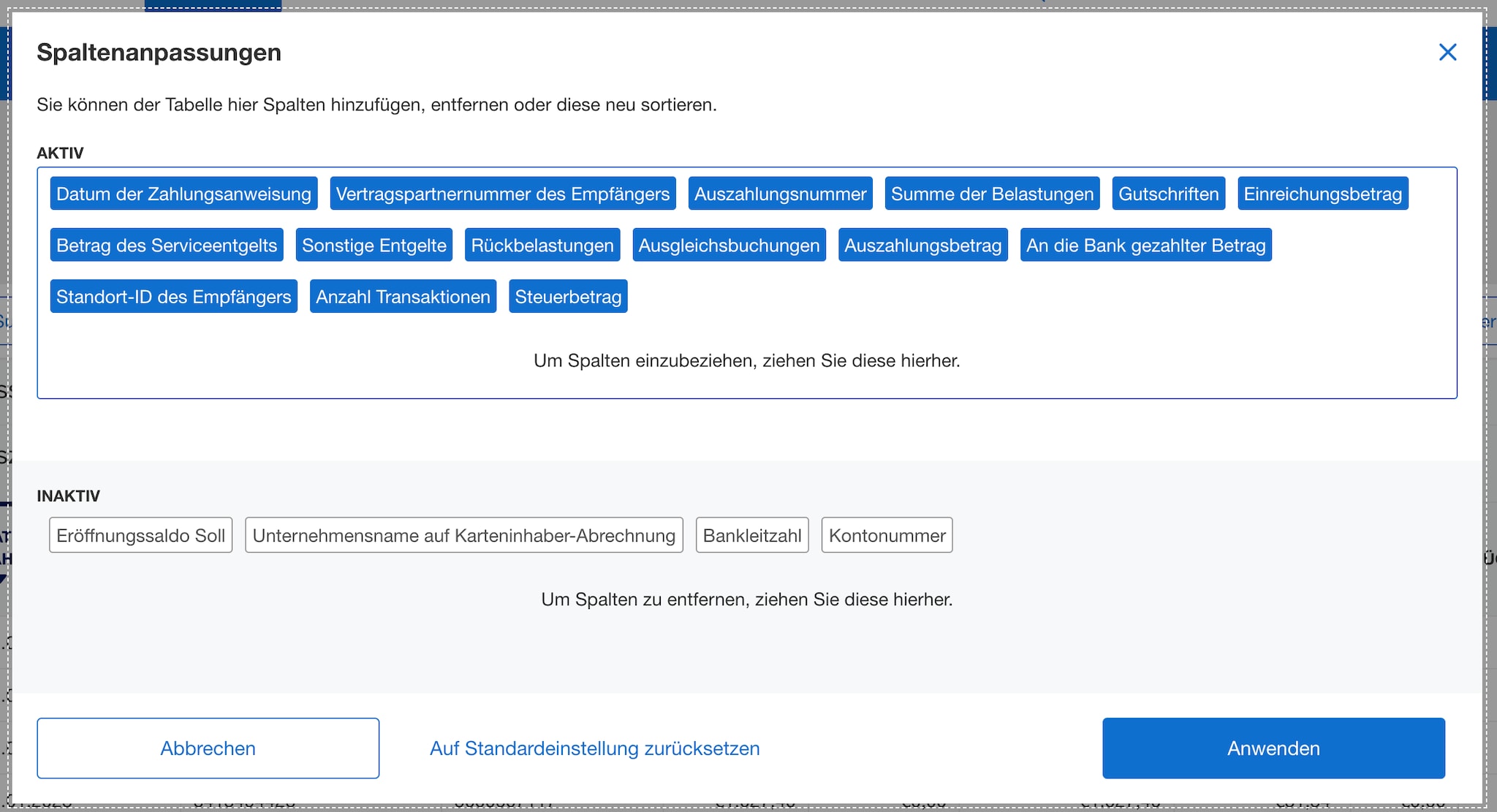This screenshot has height=812, width=1497.
Task: Click the Abbrechen button
Action: click(208, 748)
